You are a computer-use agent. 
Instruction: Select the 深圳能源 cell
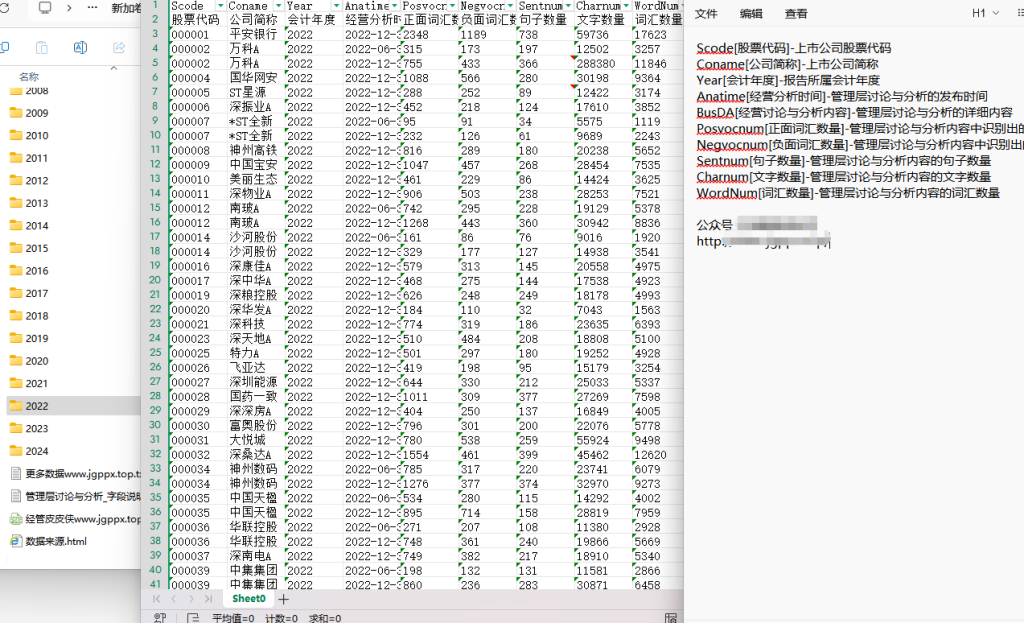[255, 382]
